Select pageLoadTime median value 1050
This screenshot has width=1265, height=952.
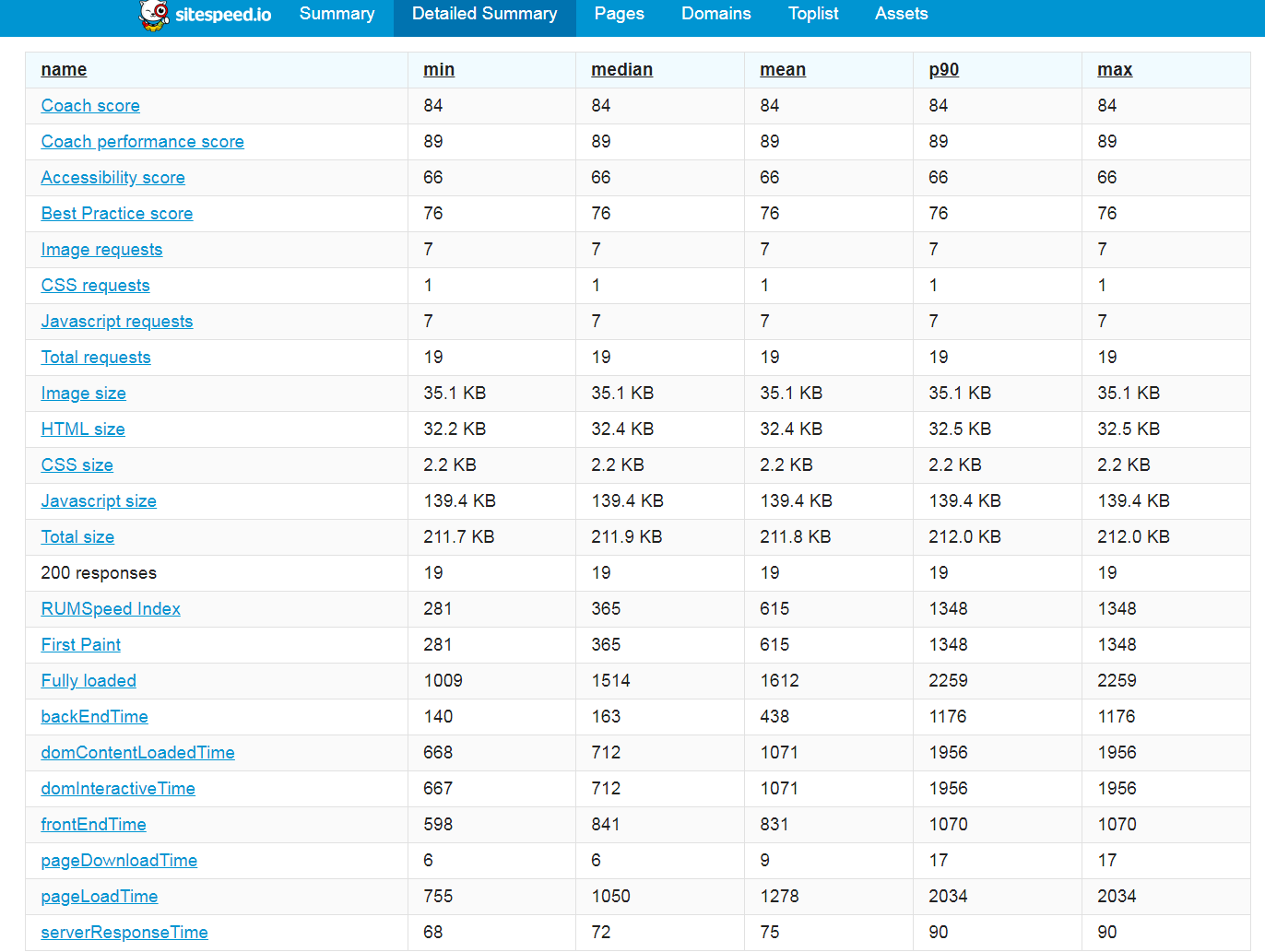point(611,897)
